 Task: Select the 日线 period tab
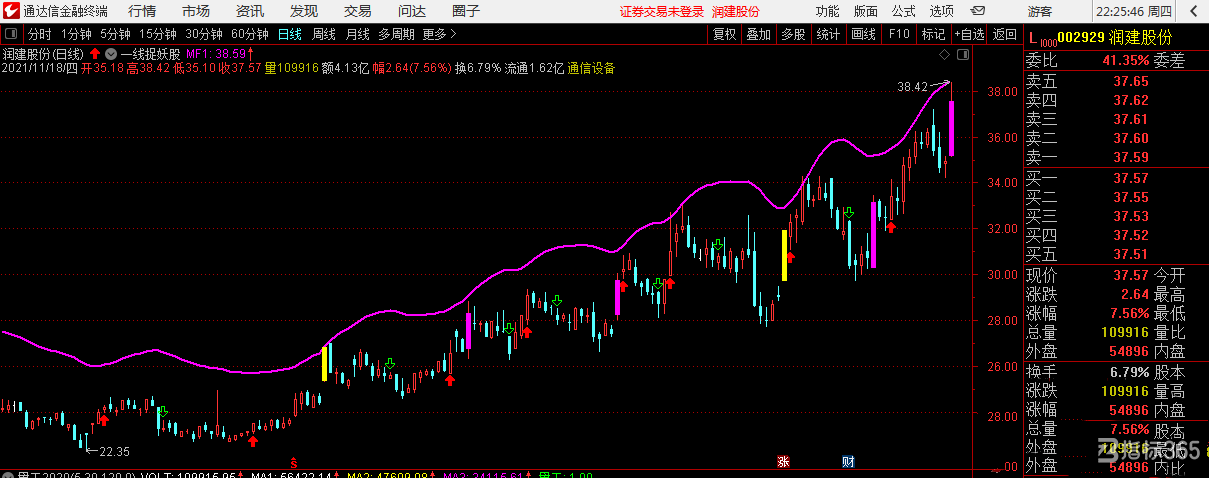[x=290, y=34]
